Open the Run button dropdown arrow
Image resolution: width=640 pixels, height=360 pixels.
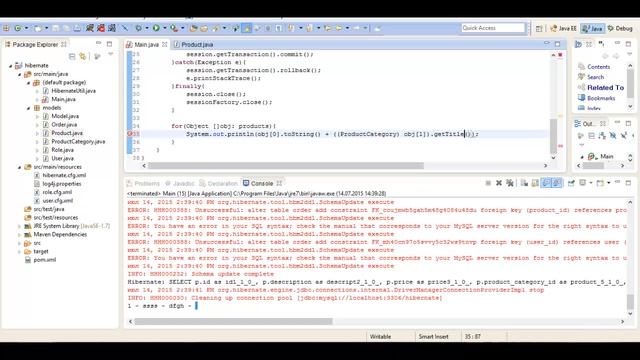pos(164,28)
